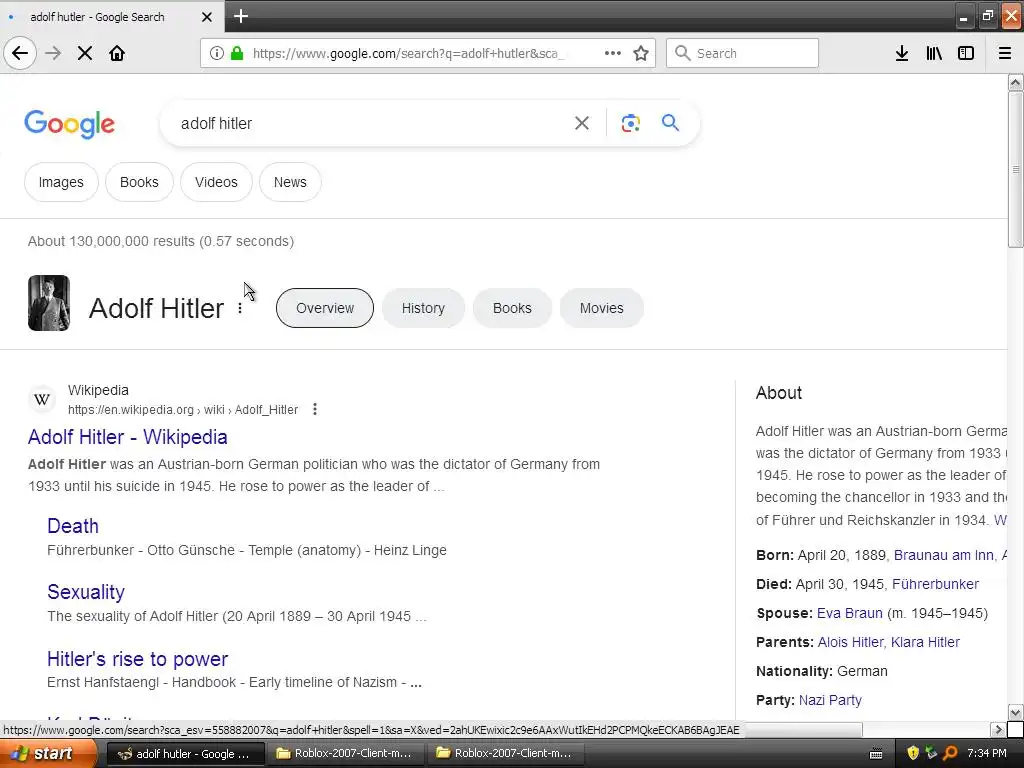Click the Wikipedia W favicon
The height and width of the screenshot is (768, 1024).
tap(42, 399)
